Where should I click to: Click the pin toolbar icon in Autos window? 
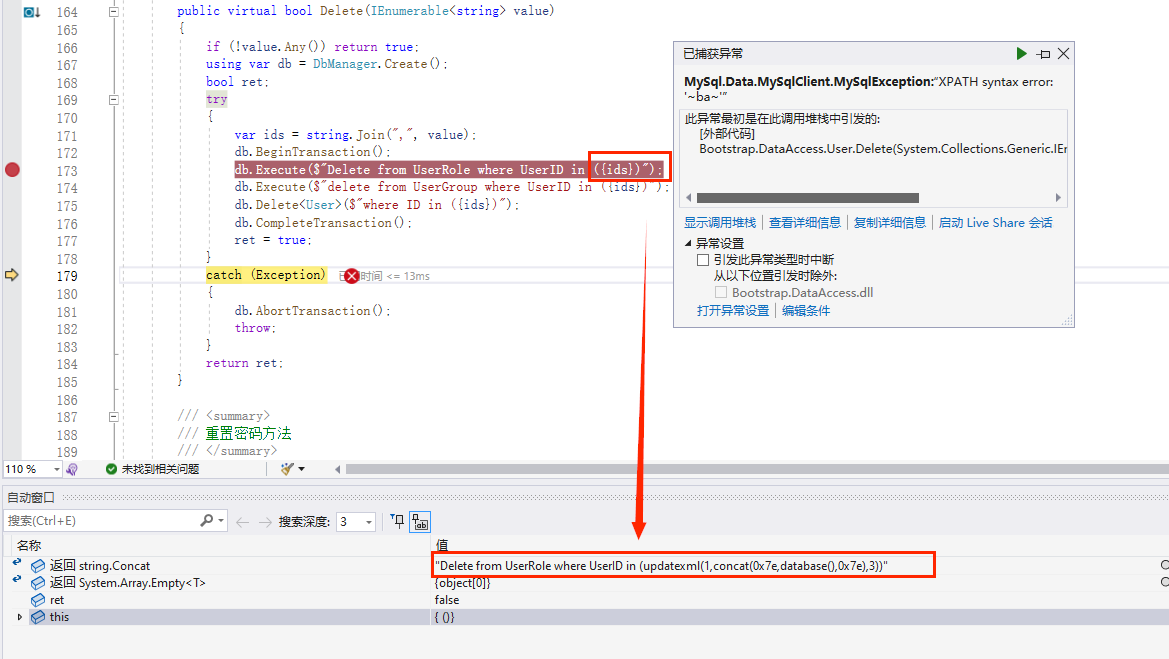click(397, 521)
